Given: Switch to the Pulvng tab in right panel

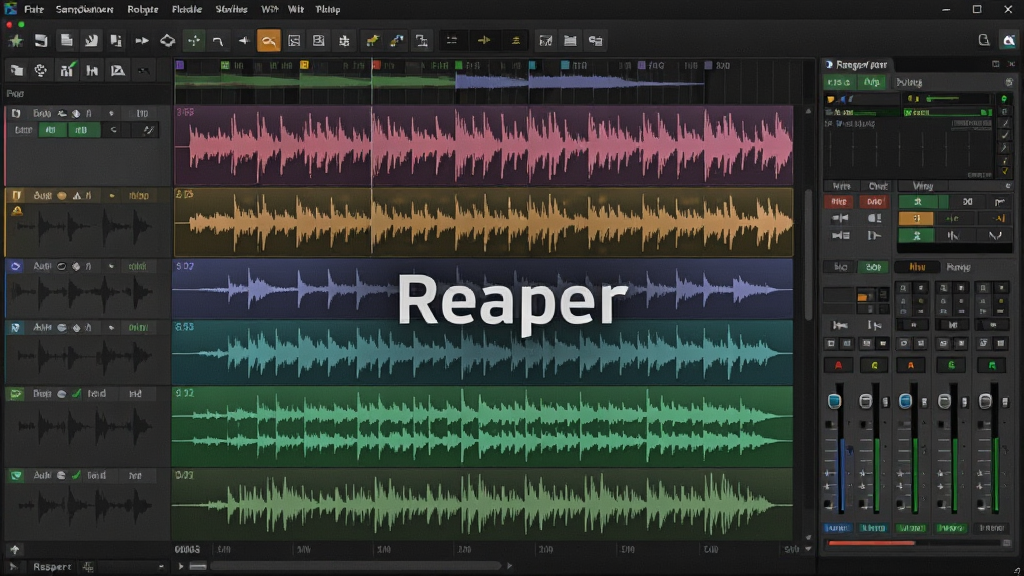Looking at the screenshot, I should [x=908, y=82].
